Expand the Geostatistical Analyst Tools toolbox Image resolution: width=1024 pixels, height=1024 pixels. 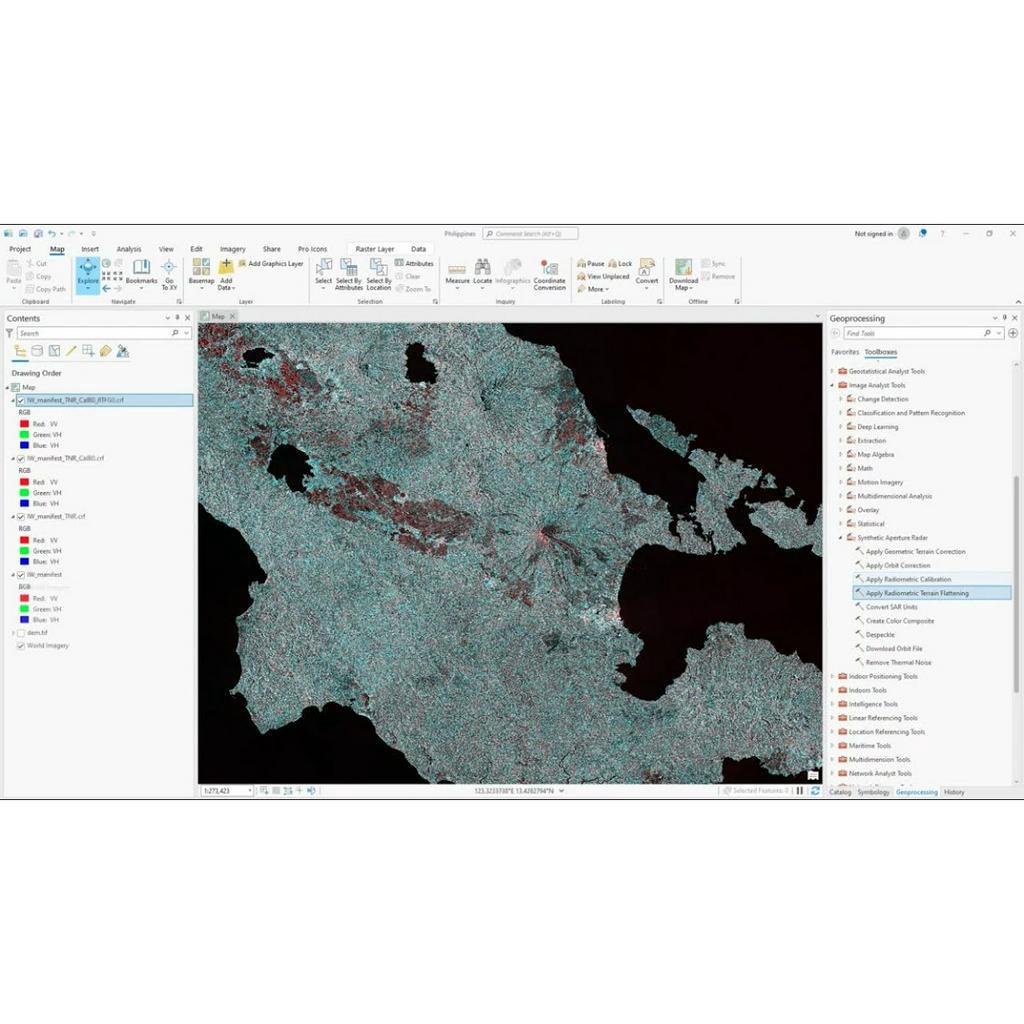point(833,370)
